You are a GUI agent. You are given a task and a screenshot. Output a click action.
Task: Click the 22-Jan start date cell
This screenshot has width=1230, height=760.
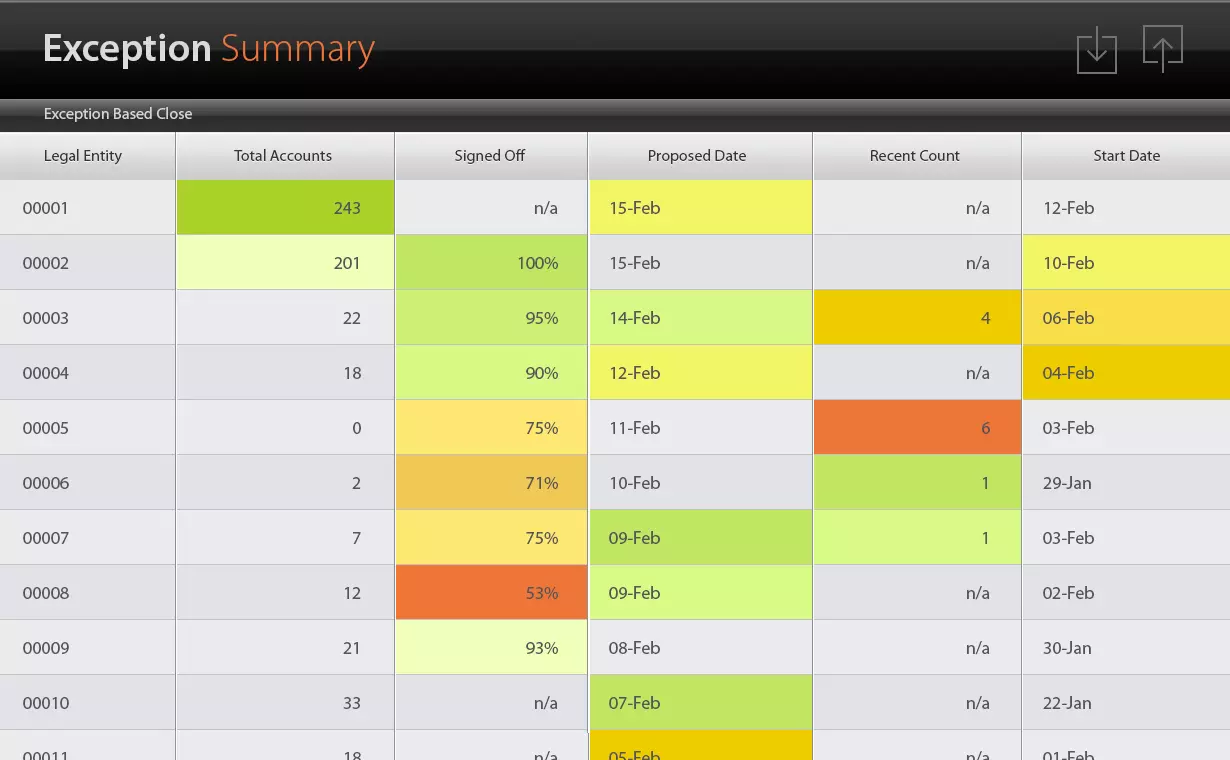point(1126,703)
